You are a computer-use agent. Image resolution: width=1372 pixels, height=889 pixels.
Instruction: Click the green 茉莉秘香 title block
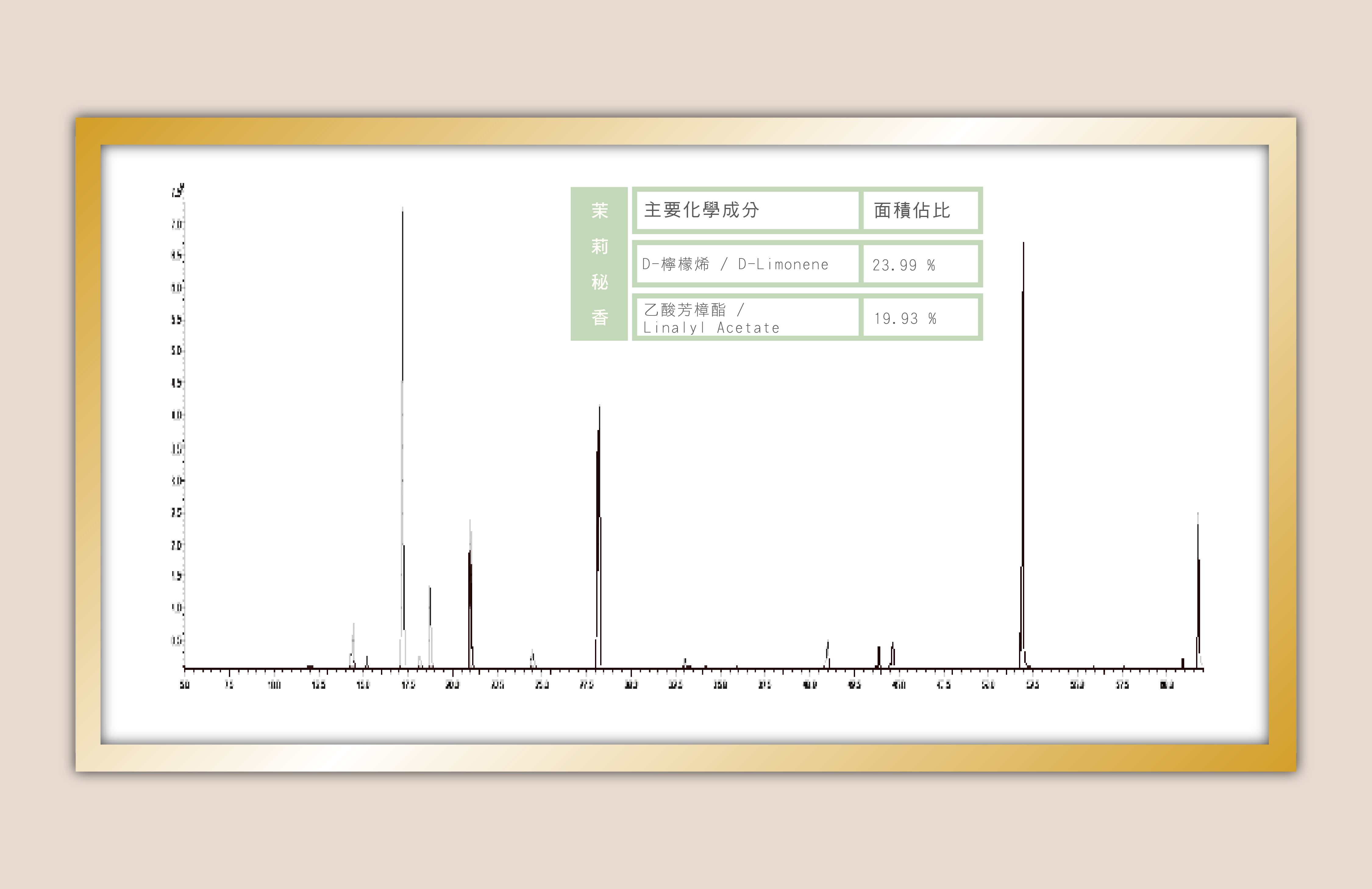599,264
